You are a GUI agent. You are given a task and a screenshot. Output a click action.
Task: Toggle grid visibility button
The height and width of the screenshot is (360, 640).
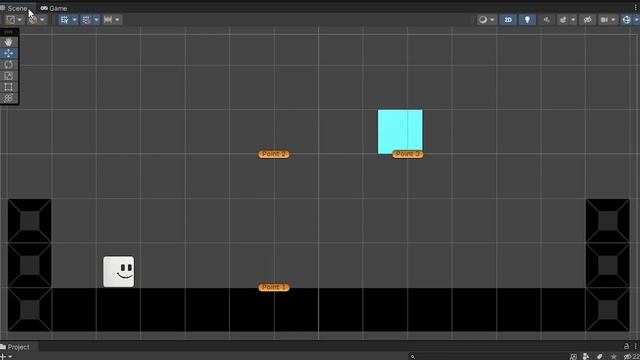[64, 20]
